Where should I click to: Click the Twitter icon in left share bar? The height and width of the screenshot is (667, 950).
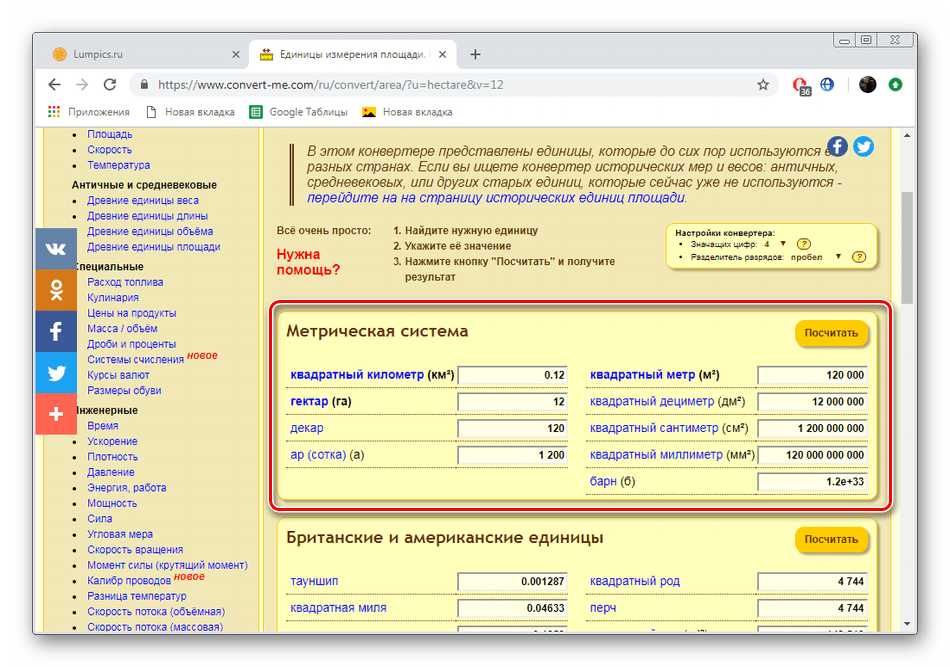coord(56,373)
